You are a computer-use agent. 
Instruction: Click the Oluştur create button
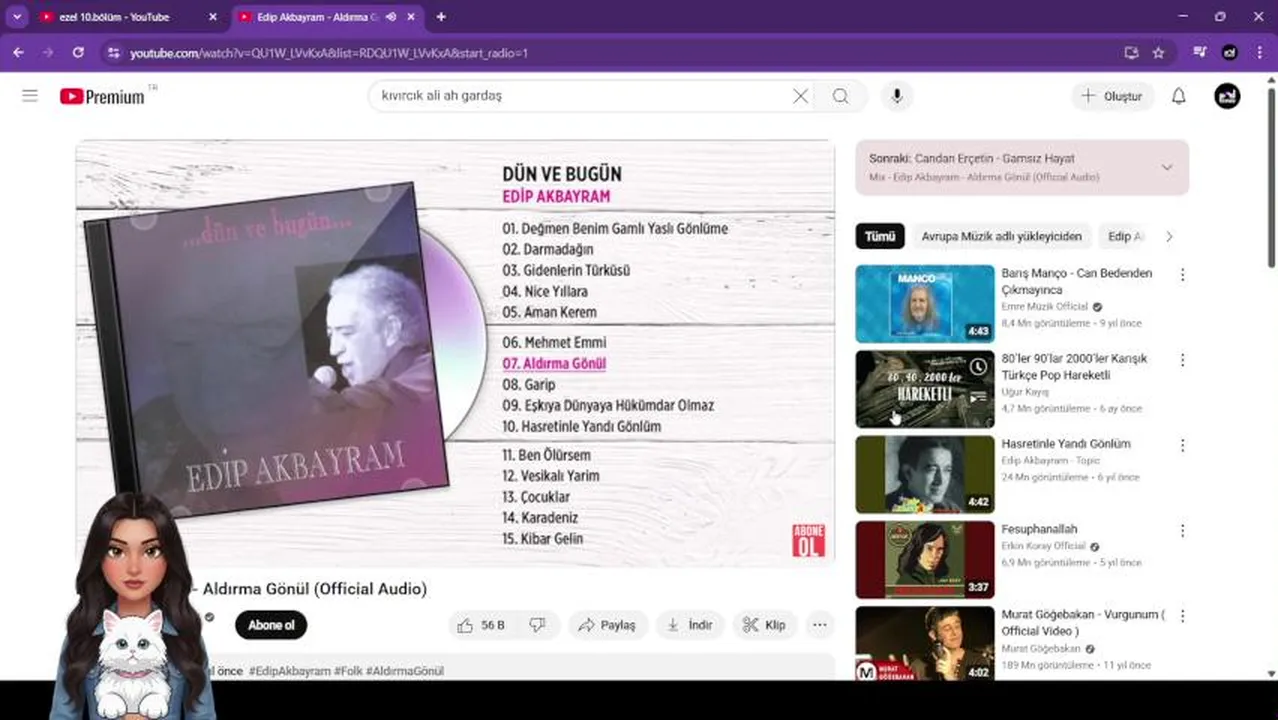point(1112,96)
